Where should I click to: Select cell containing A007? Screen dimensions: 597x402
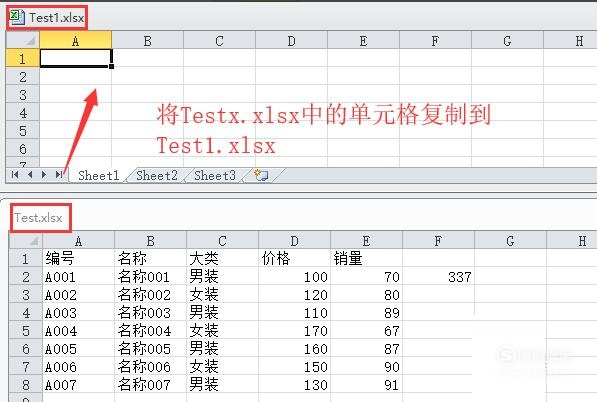point(78,384)
